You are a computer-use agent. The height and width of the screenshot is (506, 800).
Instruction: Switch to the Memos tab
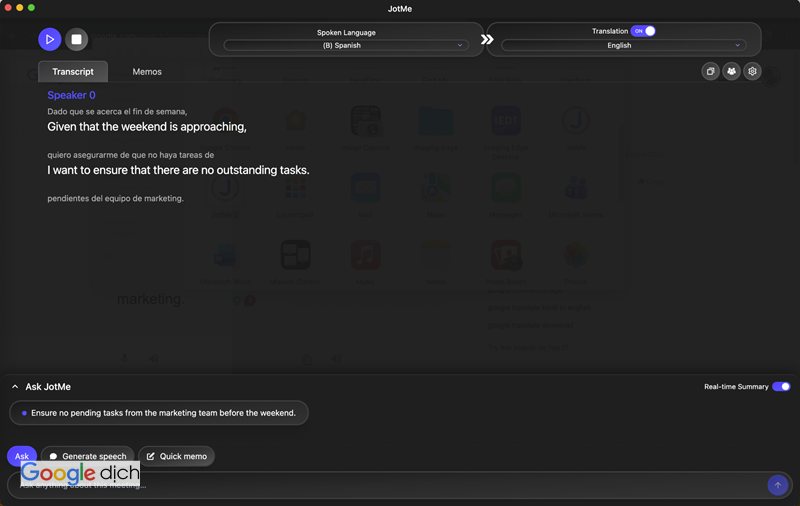coord(147,71)
